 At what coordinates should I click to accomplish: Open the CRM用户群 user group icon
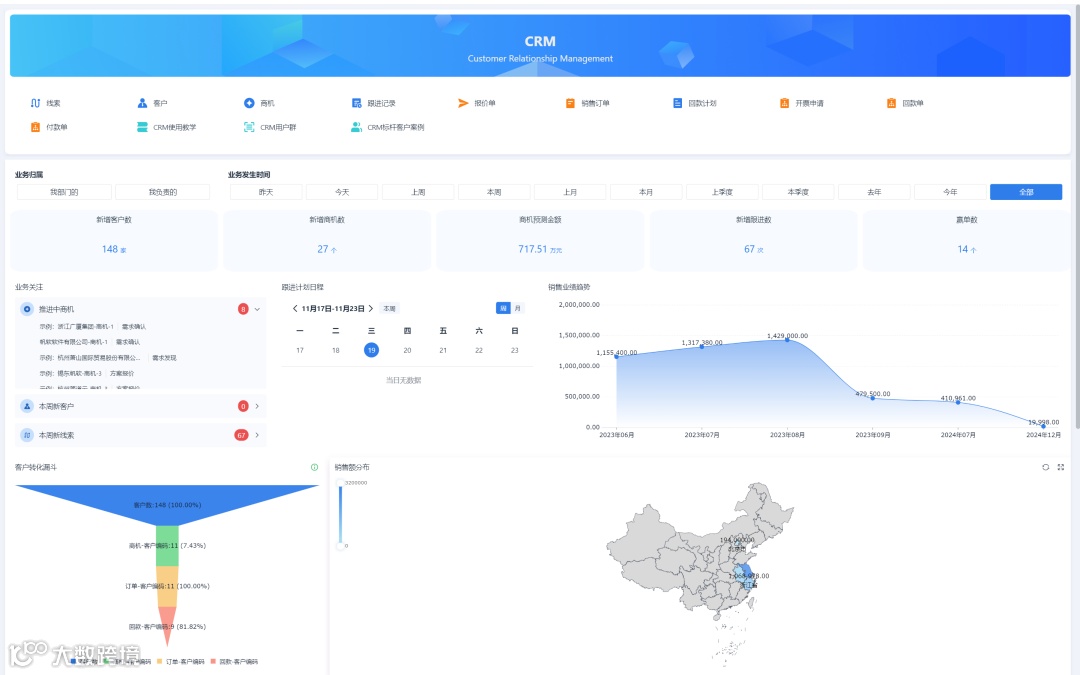tap(249, 127)
